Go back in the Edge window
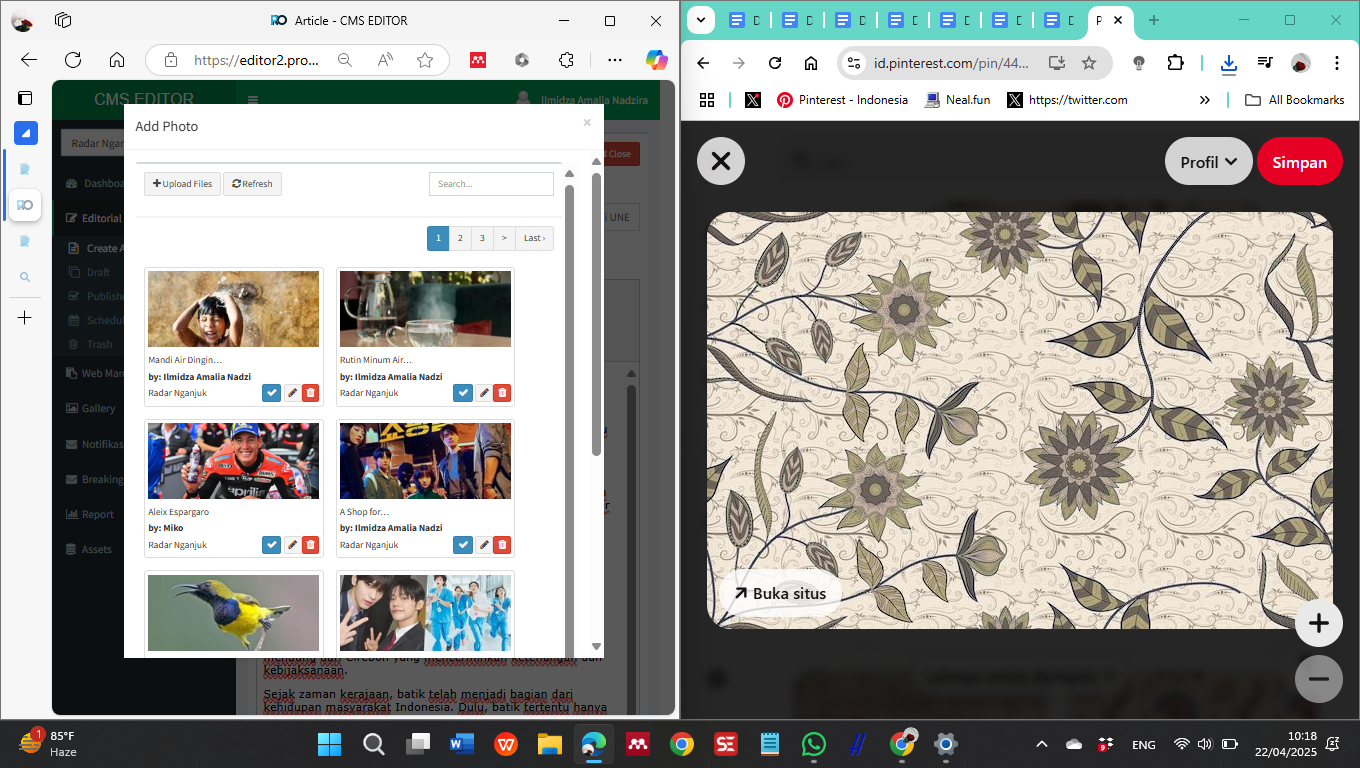Viewport: 1360px width, 768px height. coord(28,60)
